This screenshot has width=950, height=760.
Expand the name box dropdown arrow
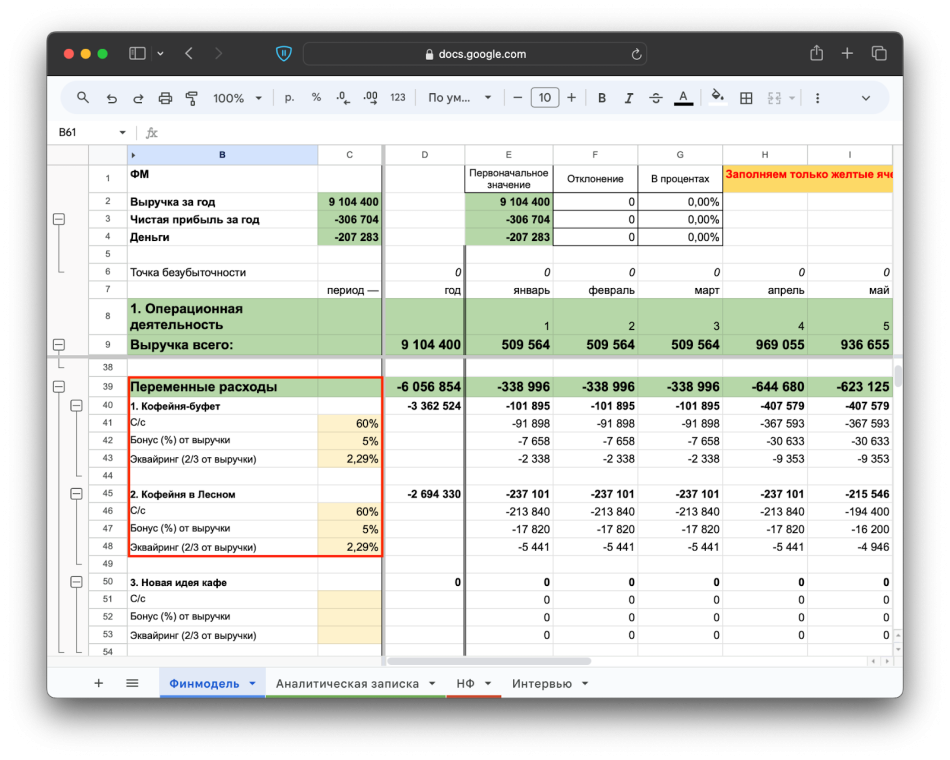(123, 132)
